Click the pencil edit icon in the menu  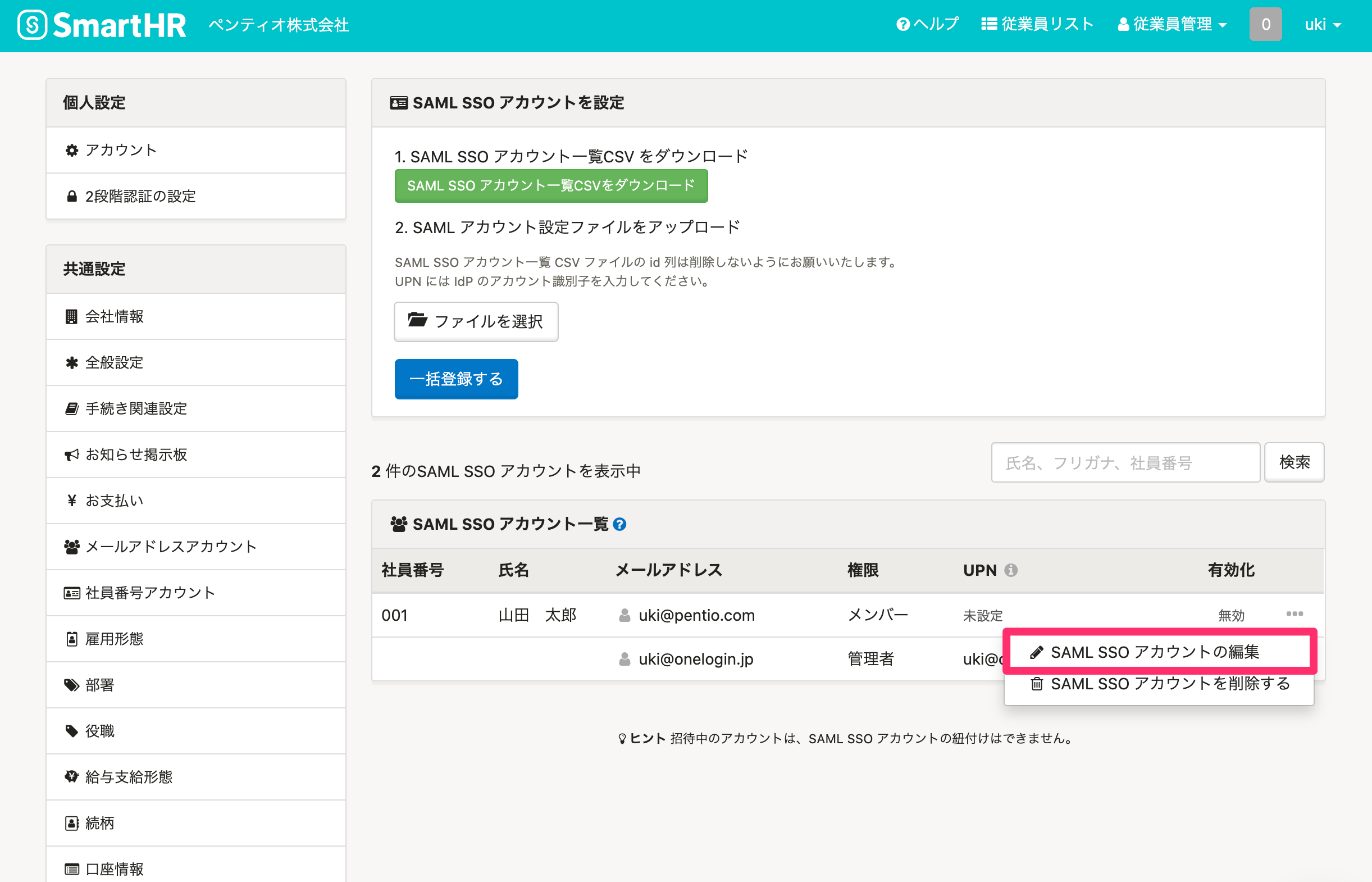1036,652
